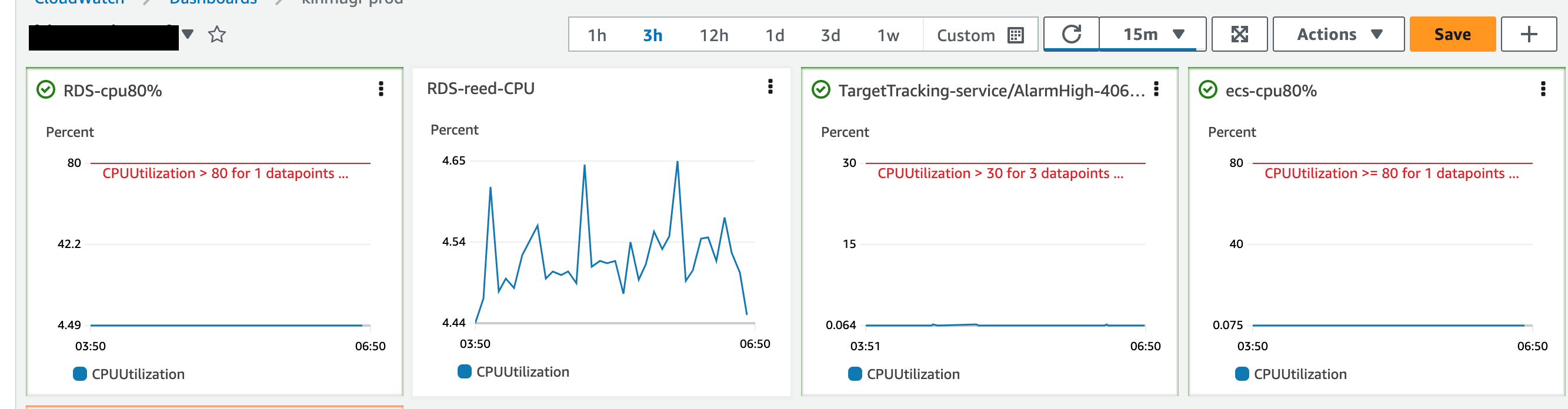Expand the dashboard name dropdown arrow
The image size is (1568, 409).
(188, 34)
